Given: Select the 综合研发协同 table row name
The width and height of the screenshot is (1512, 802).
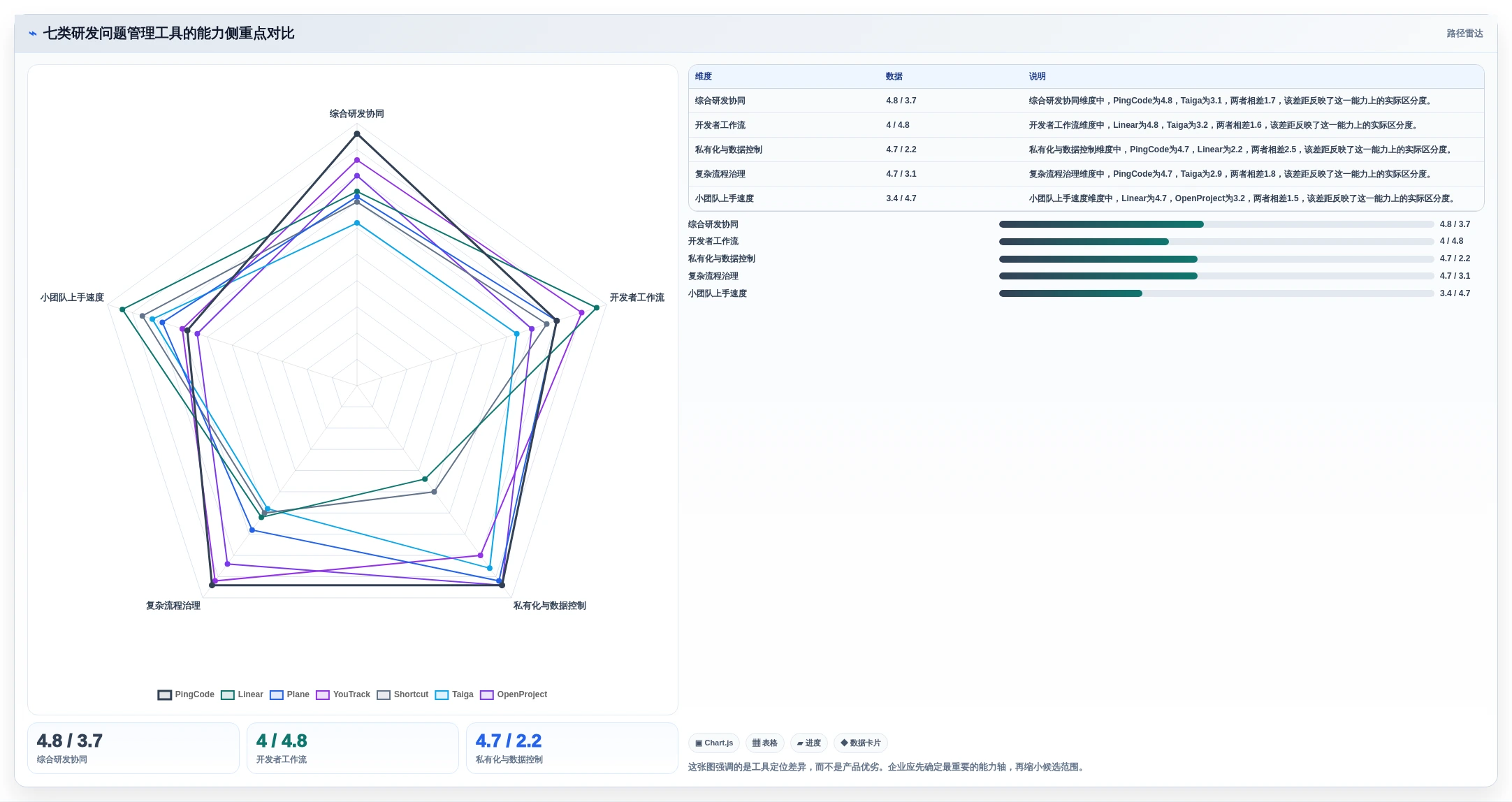Looking at the screenshot, I should pos(720,101).
